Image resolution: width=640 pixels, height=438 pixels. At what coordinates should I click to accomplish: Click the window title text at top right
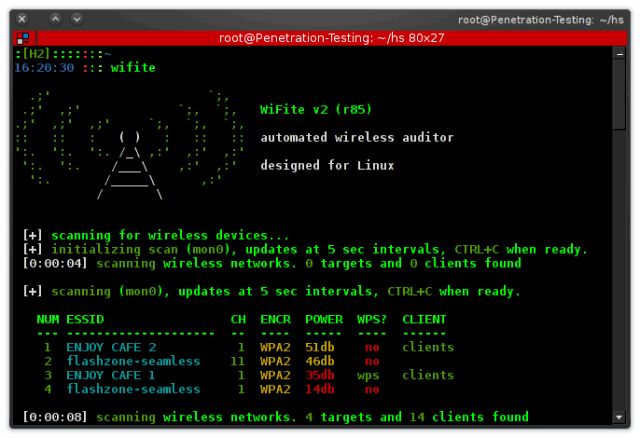(x=540, y=20)
